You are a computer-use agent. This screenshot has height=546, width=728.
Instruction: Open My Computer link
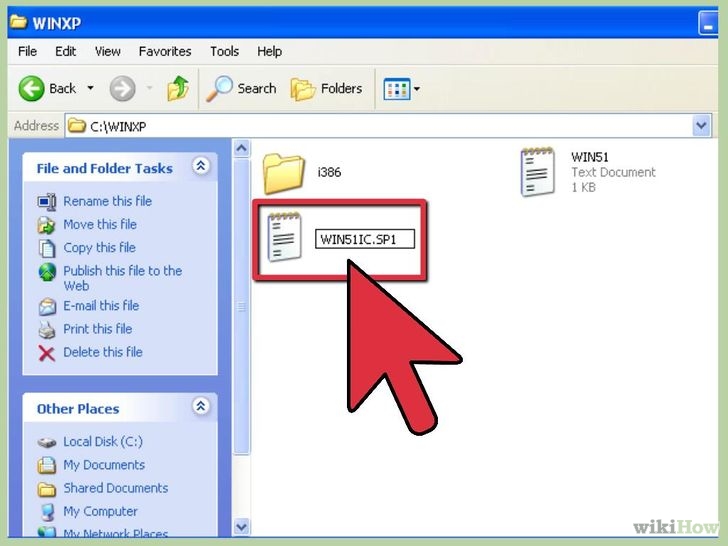click(100, 511)
